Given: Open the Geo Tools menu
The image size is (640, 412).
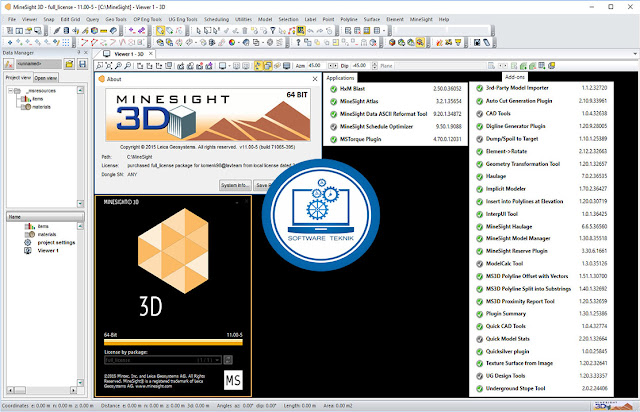Looking at the screenshot, I should 116,19.
